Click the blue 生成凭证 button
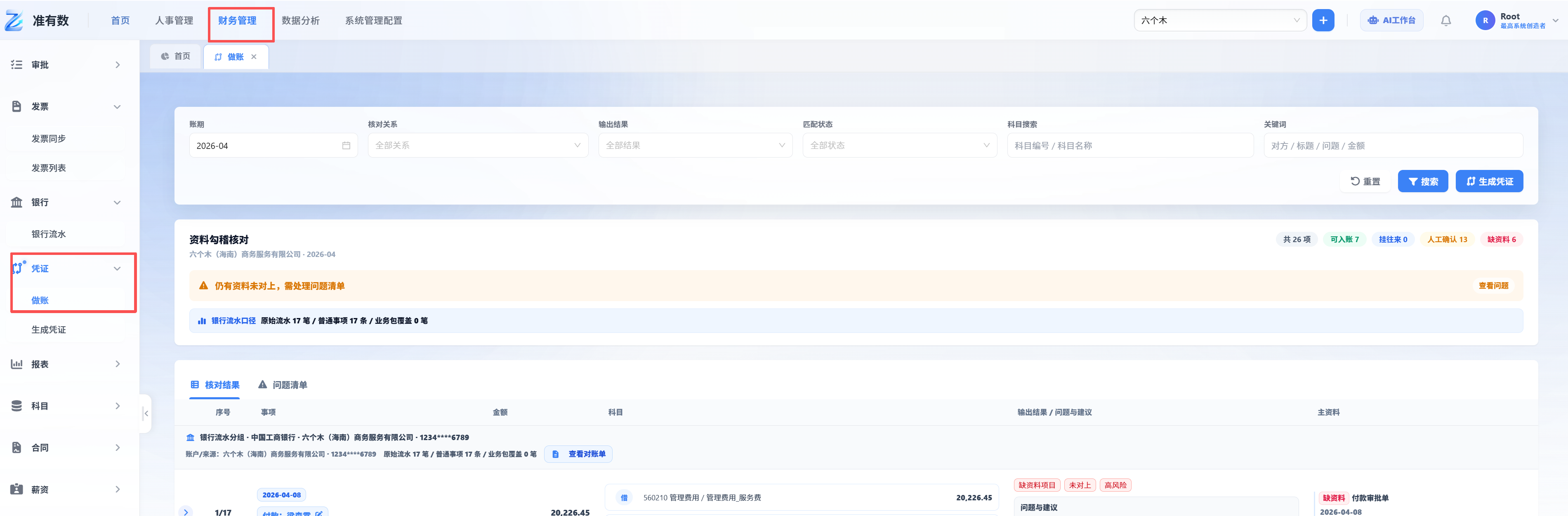 click(1489, 181)
